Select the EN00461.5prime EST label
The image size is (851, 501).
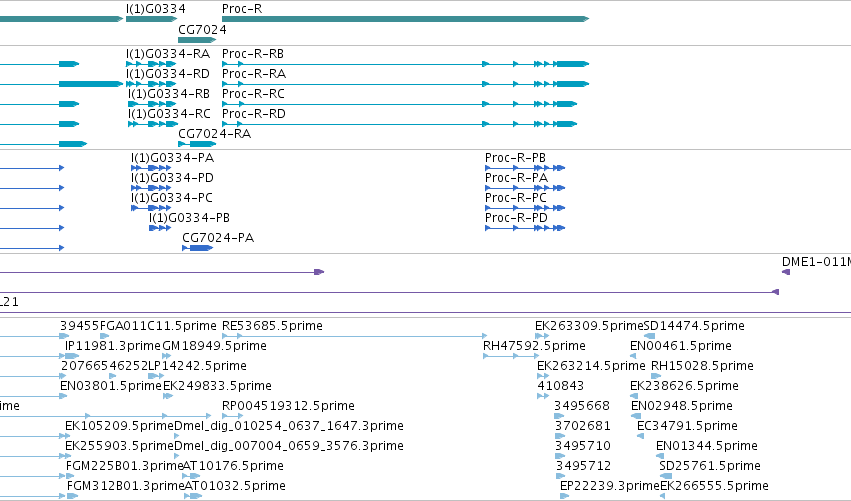tap(681, 346)
